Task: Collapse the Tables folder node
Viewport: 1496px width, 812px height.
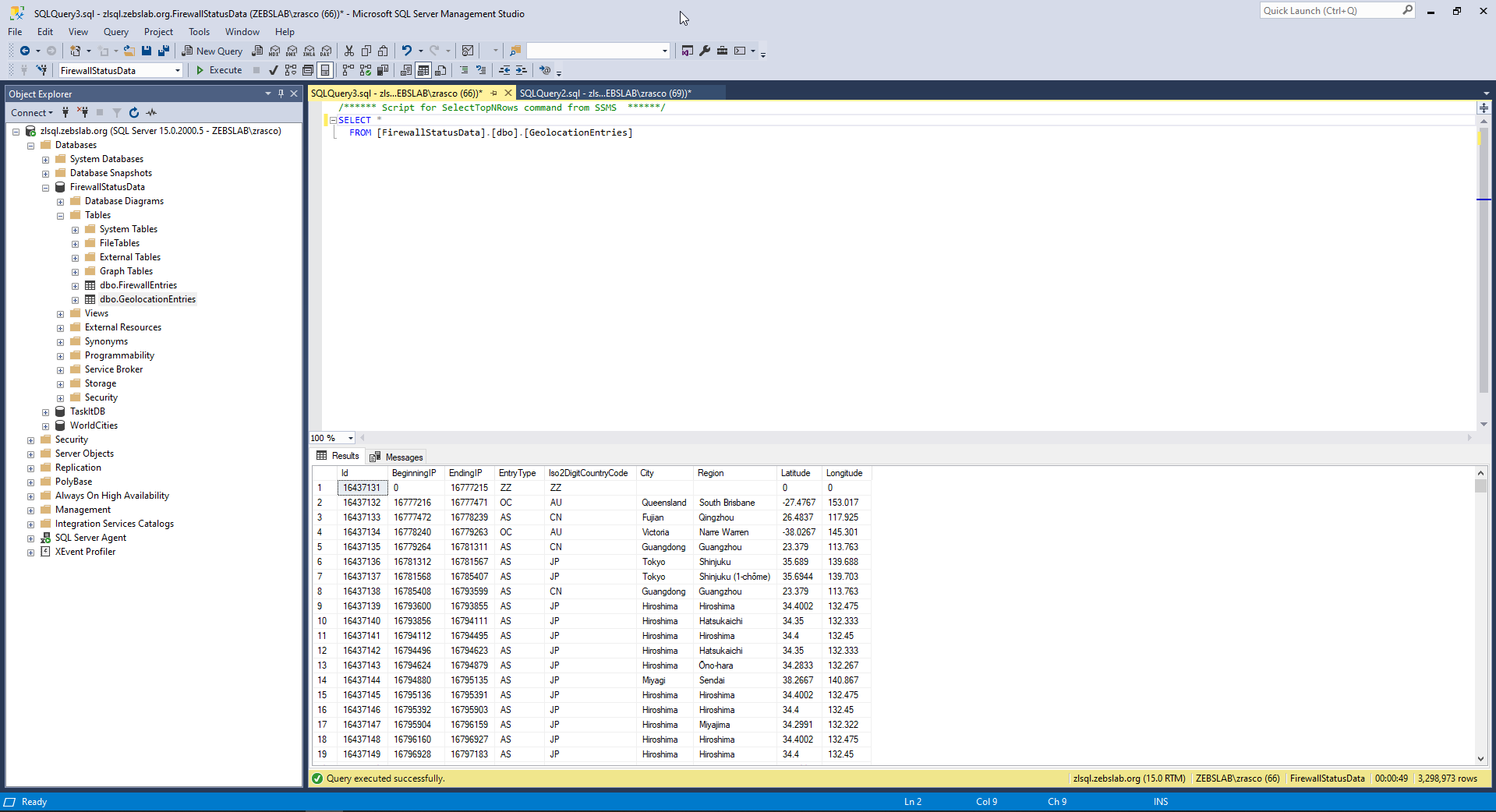Action: coord(60,216)
